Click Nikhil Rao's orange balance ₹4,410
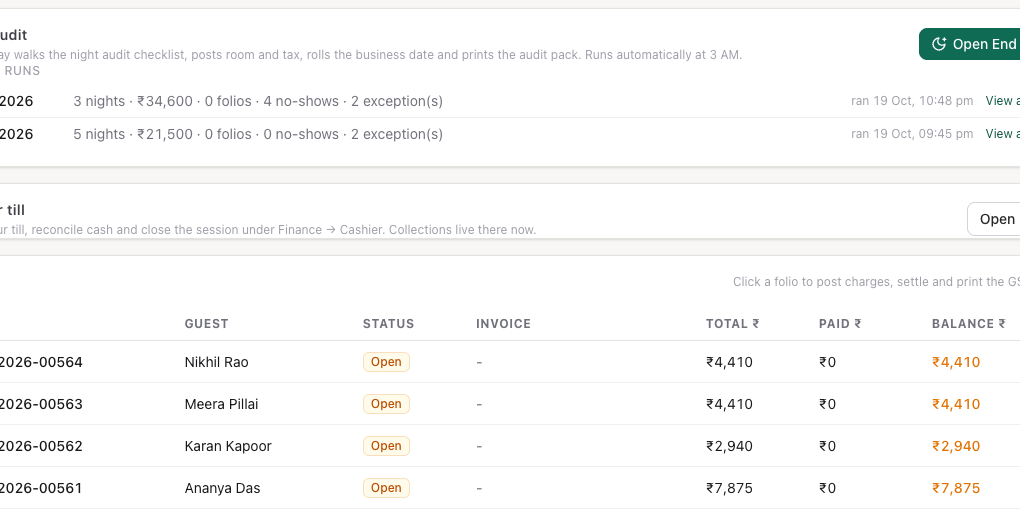This screenshot has width=1020, height=520. coord(956,362)
